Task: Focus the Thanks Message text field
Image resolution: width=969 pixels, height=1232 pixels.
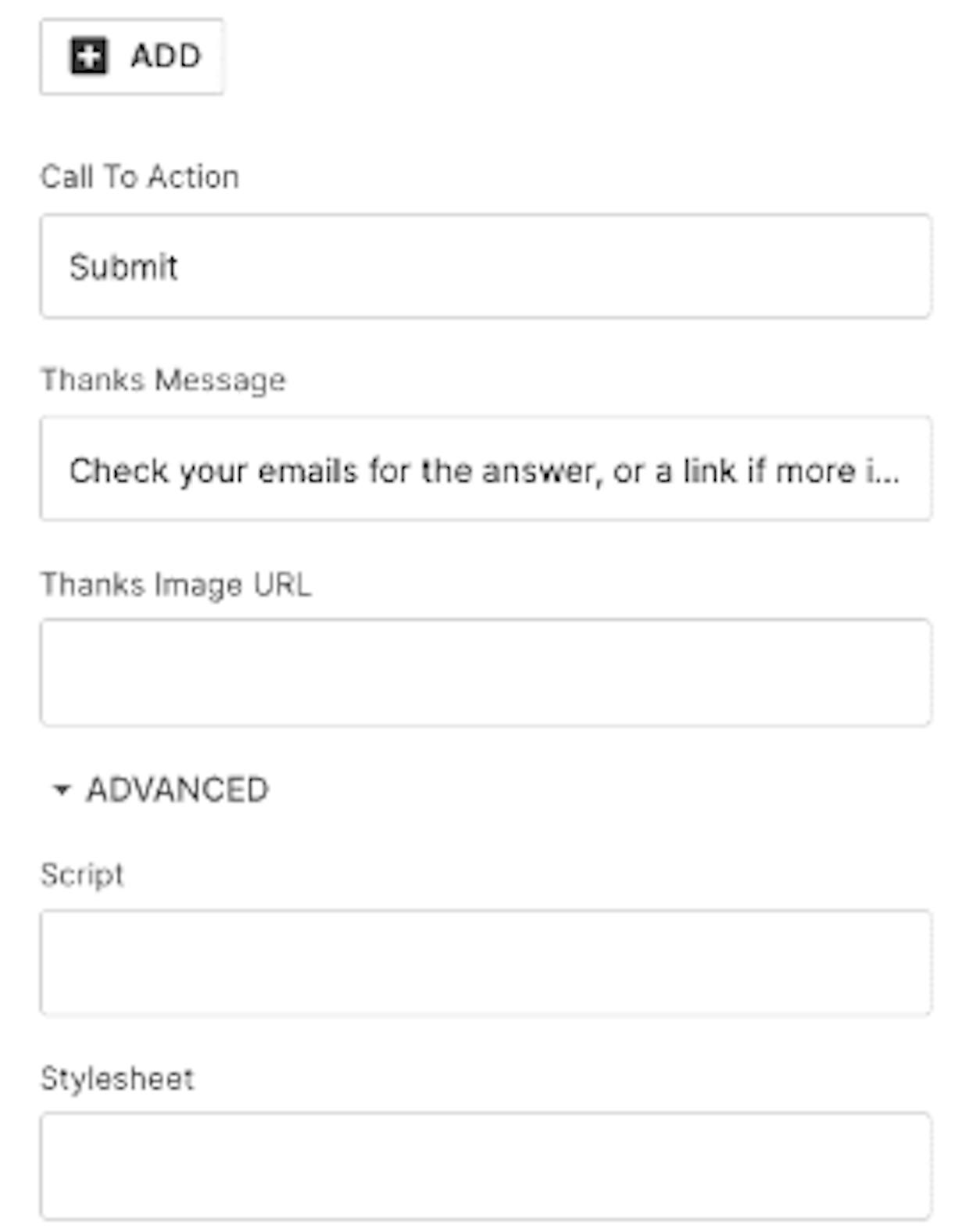Action: 485,468
